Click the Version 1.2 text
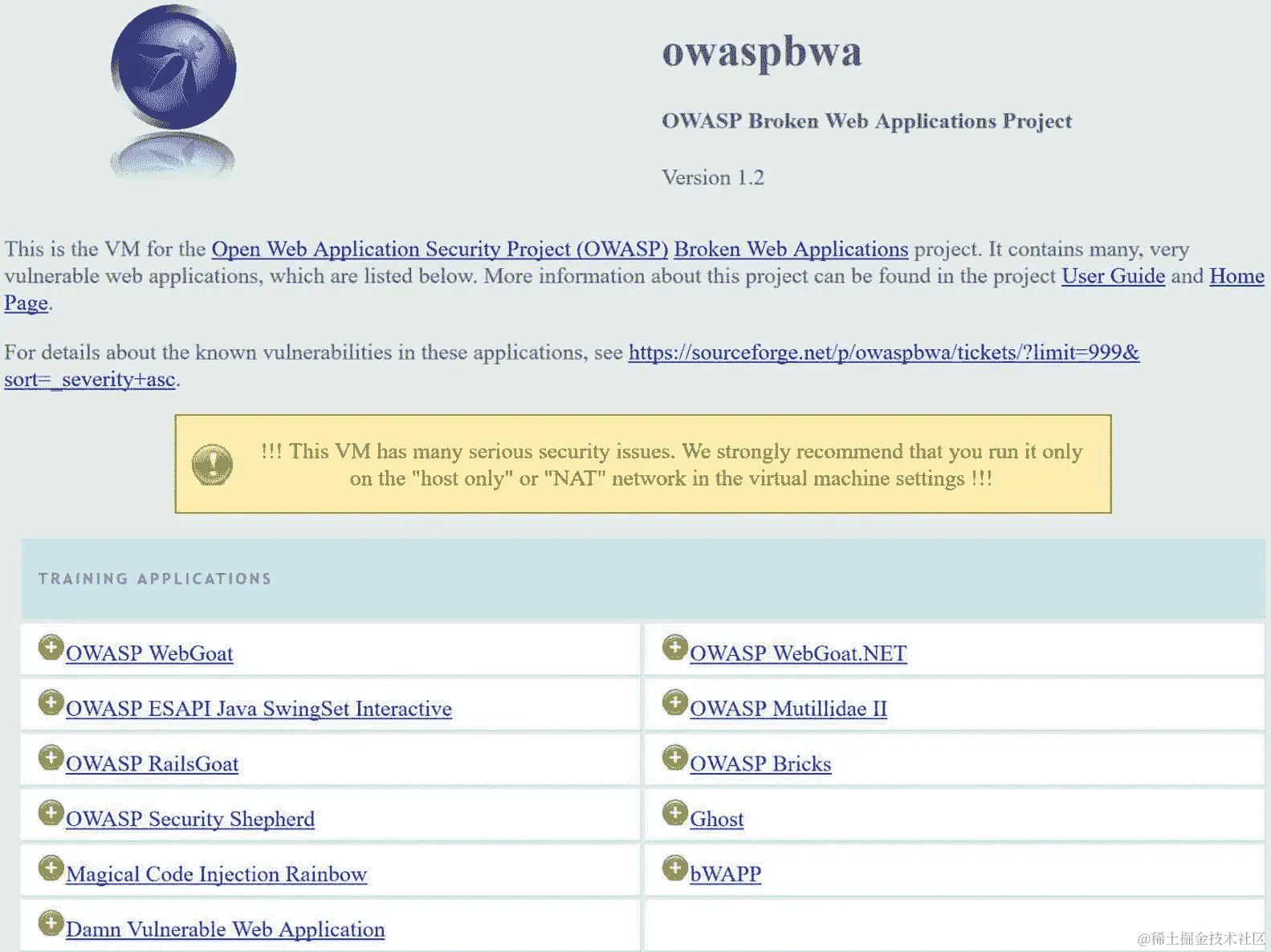Viewport: 1271px width, 952px height. 713,177
